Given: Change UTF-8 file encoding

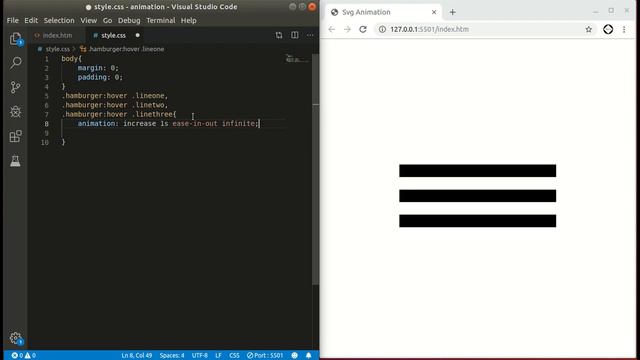Looking at the screenshot, I should coord(200,356).
